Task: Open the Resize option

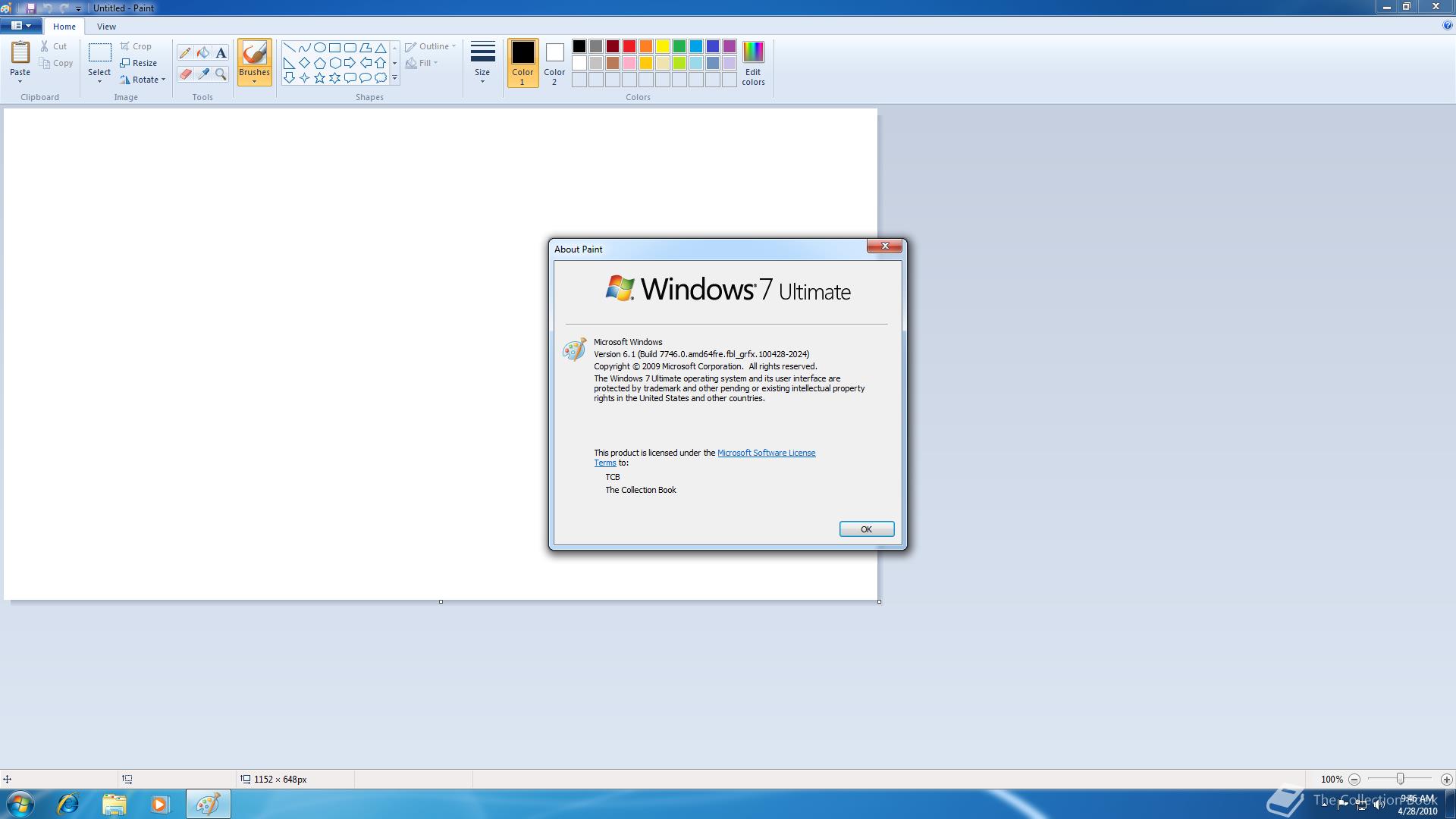Action: [138, 63]
